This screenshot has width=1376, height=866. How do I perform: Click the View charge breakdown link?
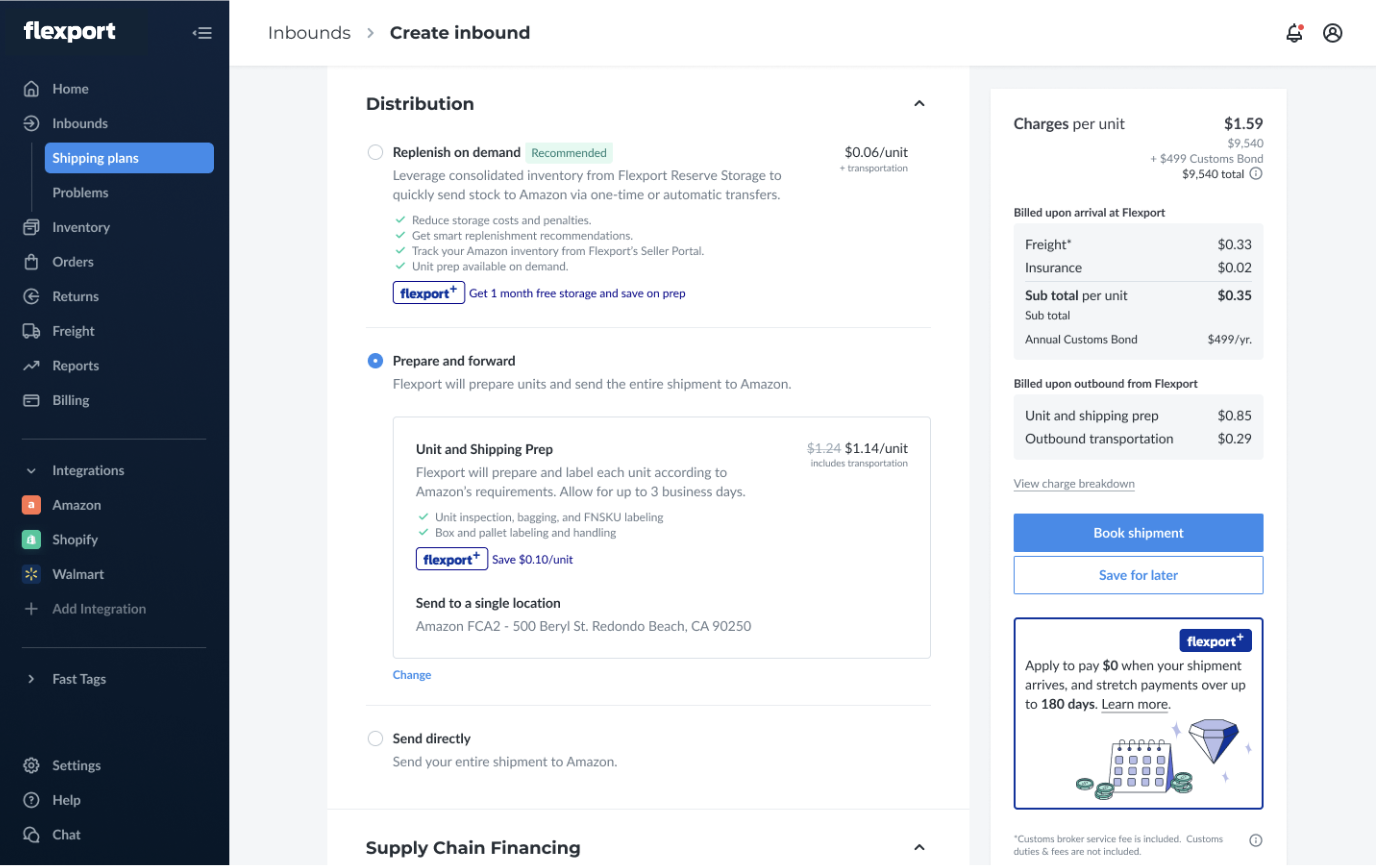click(1074, 484)
